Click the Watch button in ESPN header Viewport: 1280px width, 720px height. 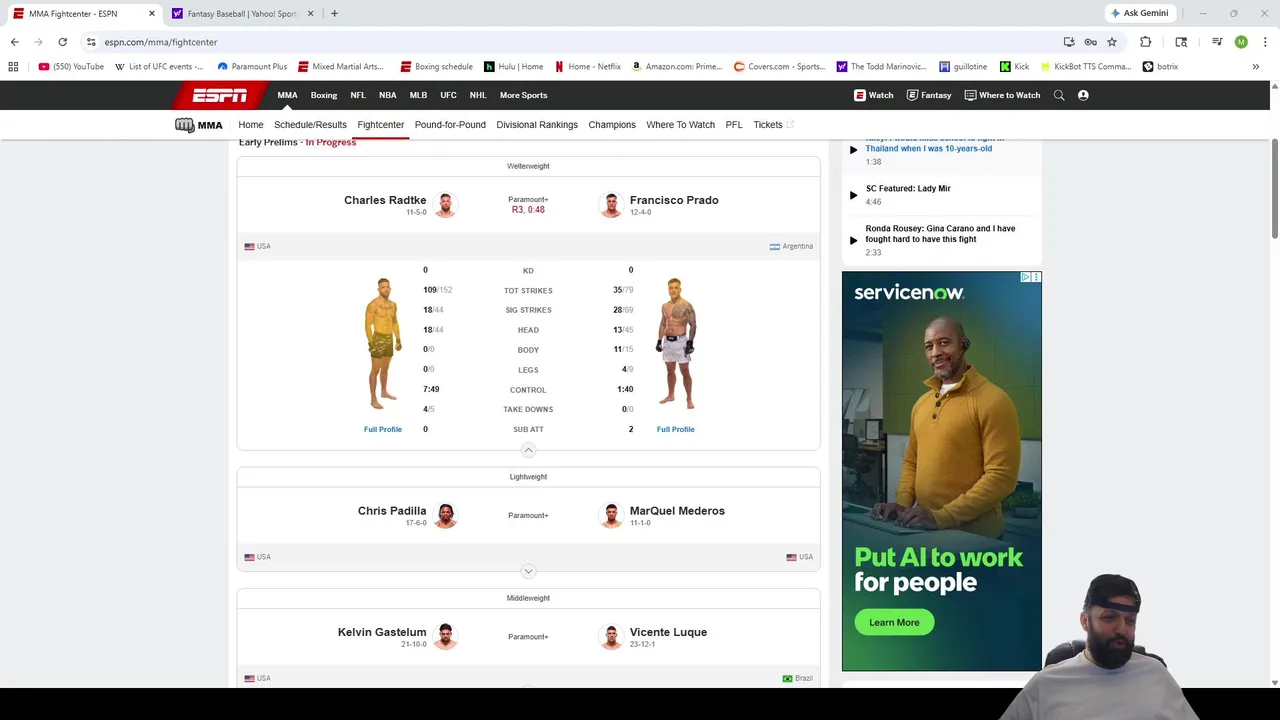[873, 95]
